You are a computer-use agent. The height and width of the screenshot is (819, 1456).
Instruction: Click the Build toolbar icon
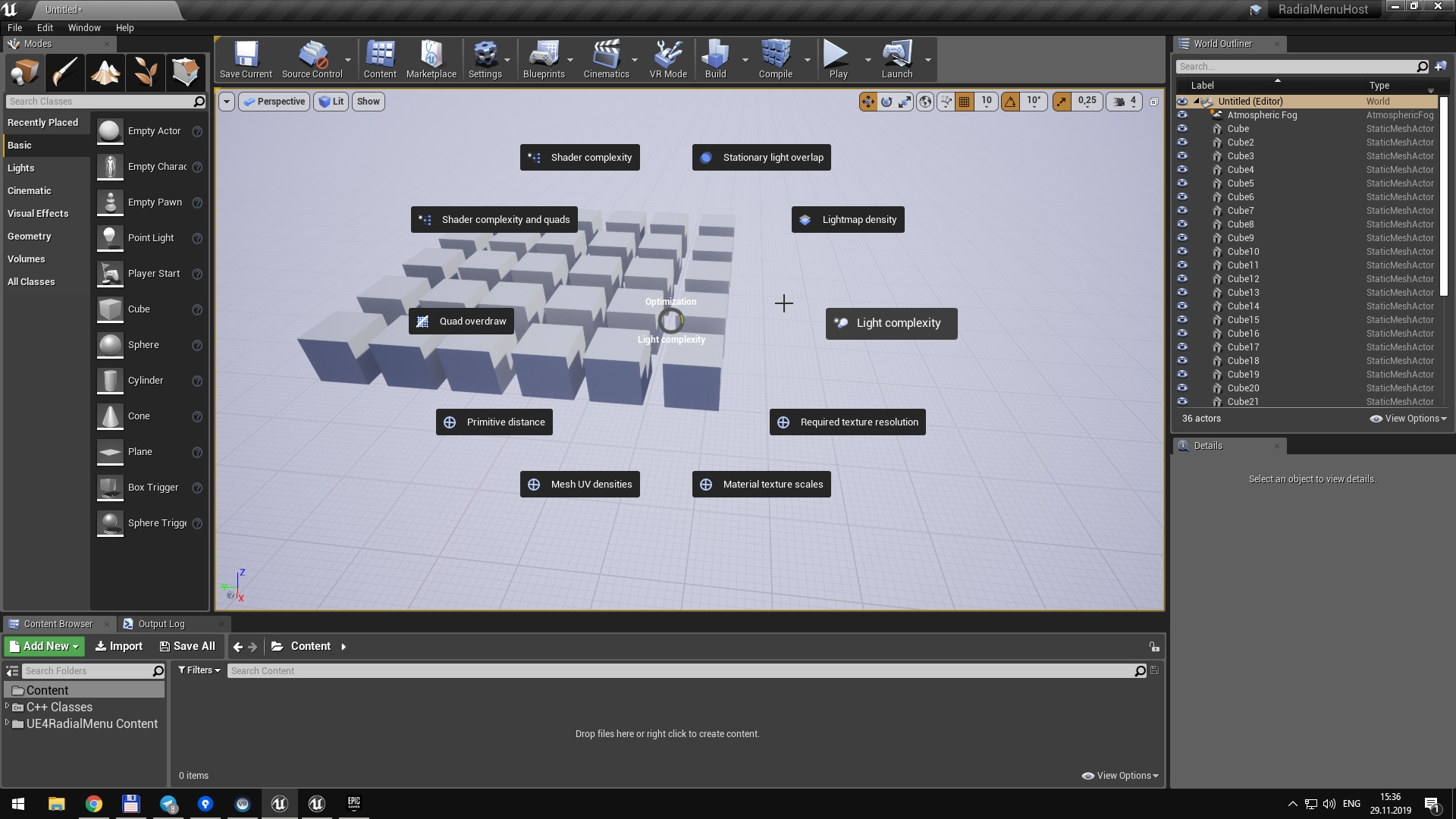(x=715, y=59)
